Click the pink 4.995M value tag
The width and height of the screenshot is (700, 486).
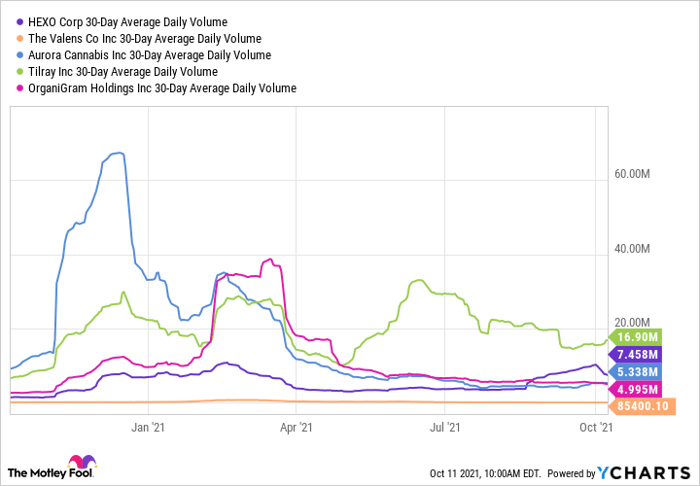(648, 388)
